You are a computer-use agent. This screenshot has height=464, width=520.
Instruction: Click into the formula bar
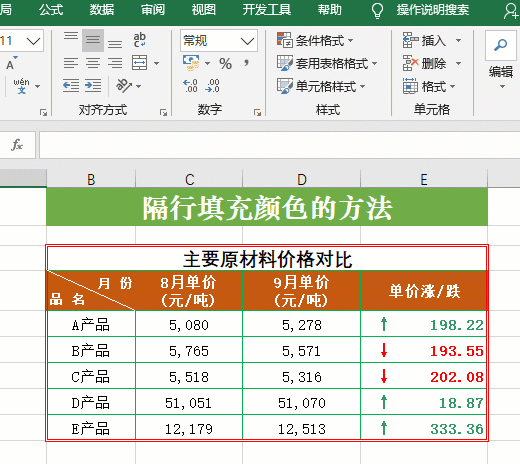[x=279, y=145]
